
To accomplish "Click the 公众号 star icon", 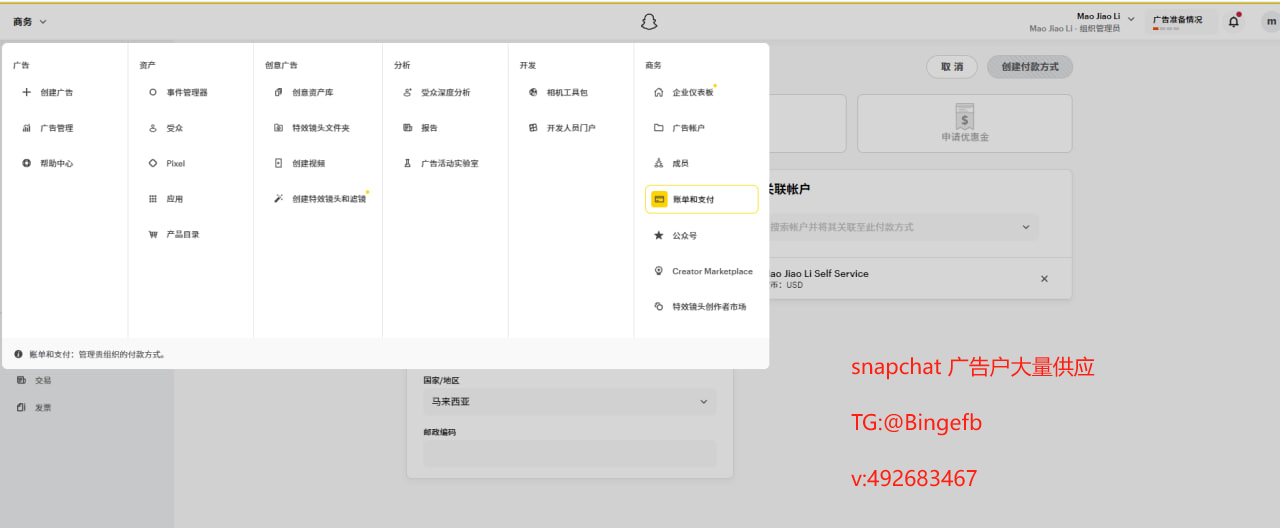I will [658, 236].
